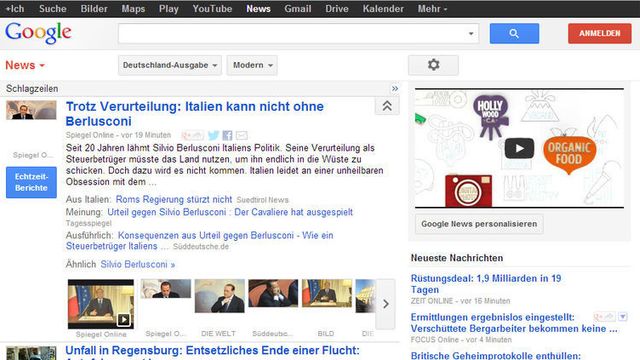Image resolution: width=640 pixels, height=360 pixels.
Task: Expand the Schlagzeilen section double-arrow icon
Action: pyautogui.click(x=395, y=89)
